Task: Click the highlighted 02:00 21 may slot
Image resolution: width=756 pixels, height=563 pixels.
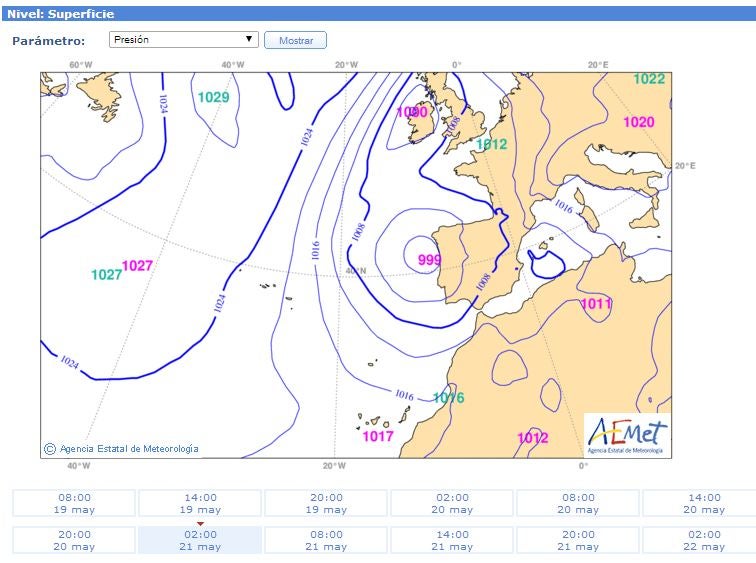Action: click(x=200, y=540)
